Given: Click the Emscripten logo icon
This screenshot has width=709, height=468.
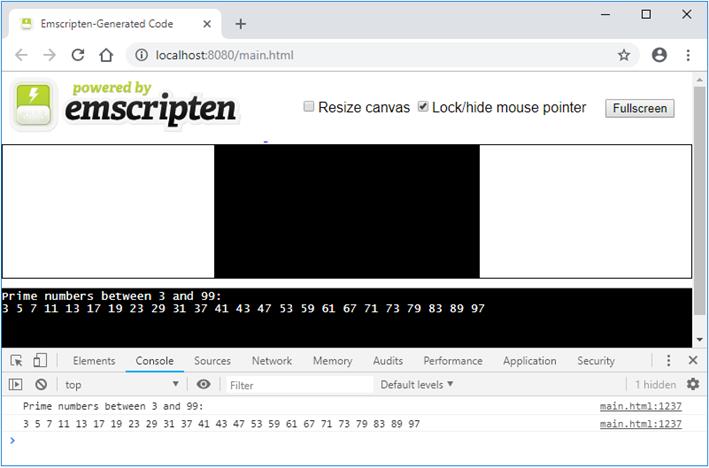Looking at the screenshot, I should tap(33, 105).
